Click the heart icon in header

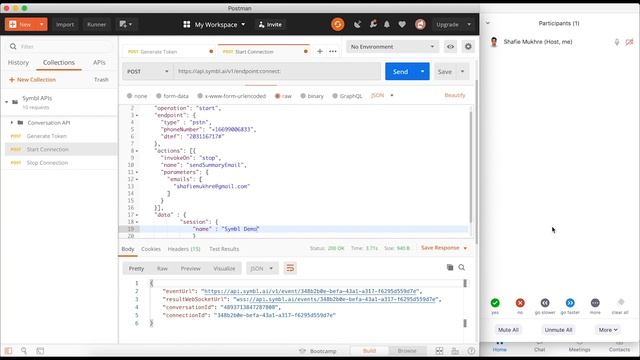point(402,24)
